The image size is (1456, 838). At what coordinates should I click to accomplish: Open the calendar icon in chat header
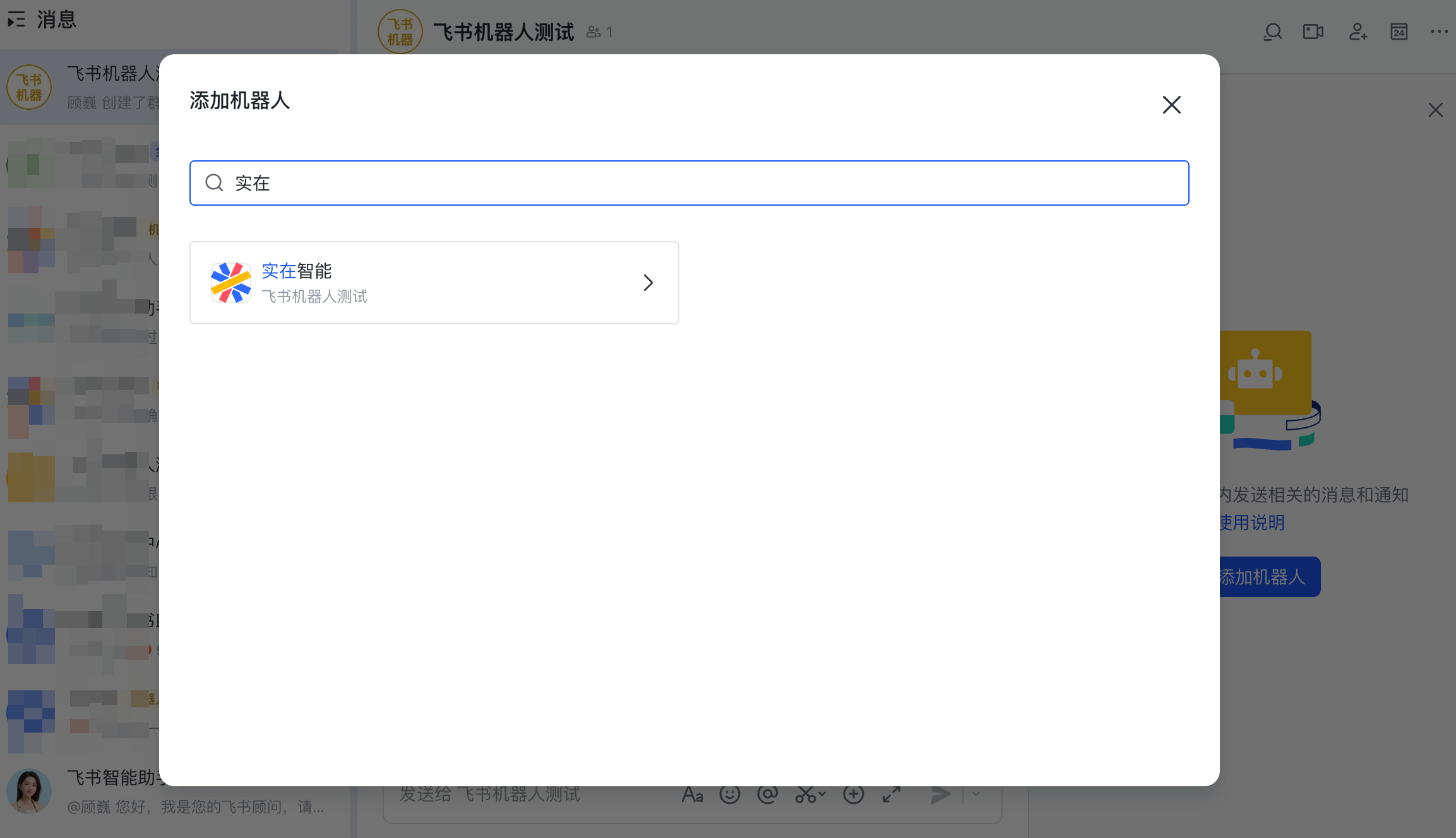coord(1399,32)
